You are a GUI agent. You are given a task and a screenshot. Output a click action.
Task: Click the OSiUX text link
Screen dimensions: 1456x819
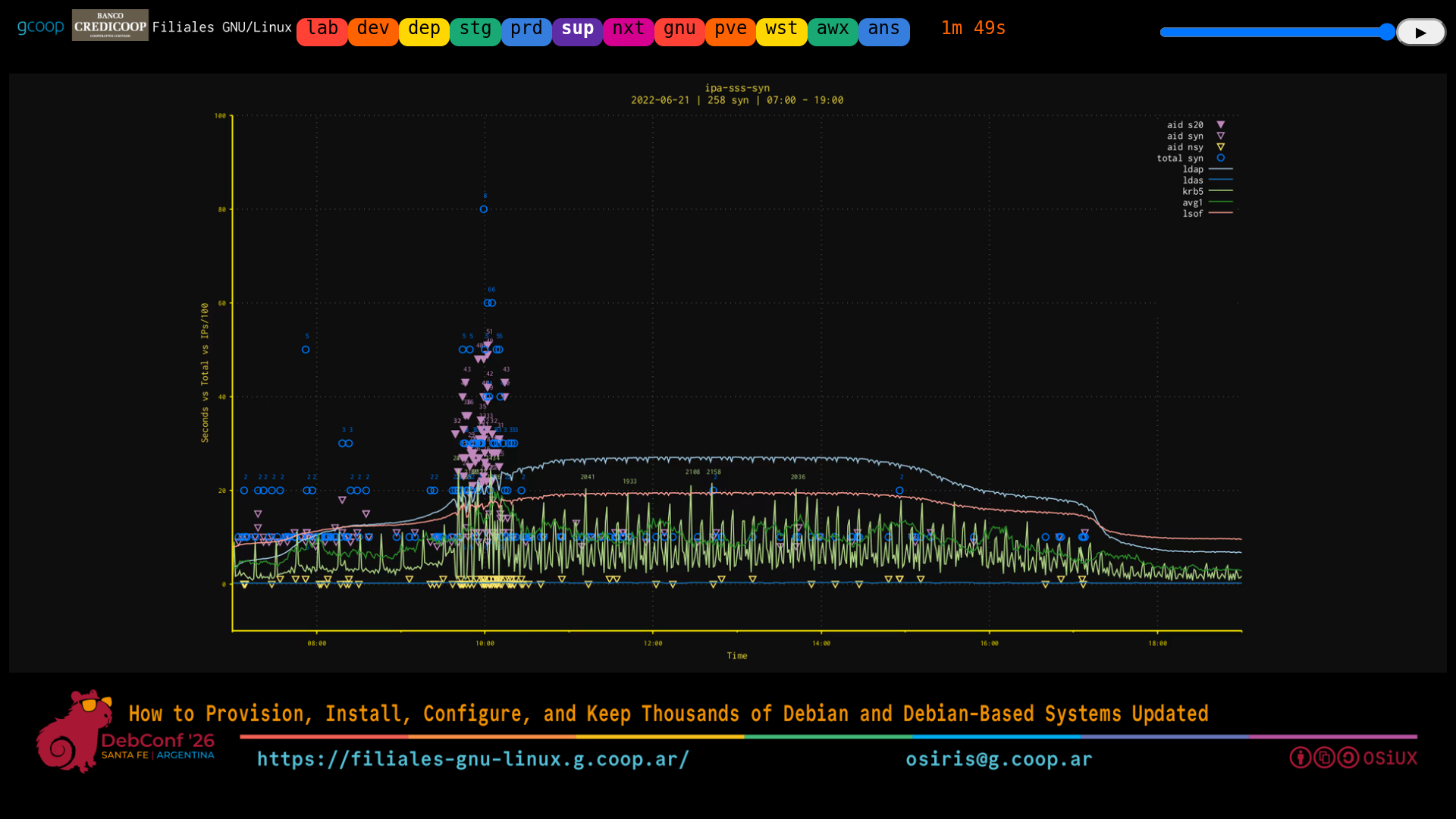click(1390, 758)
